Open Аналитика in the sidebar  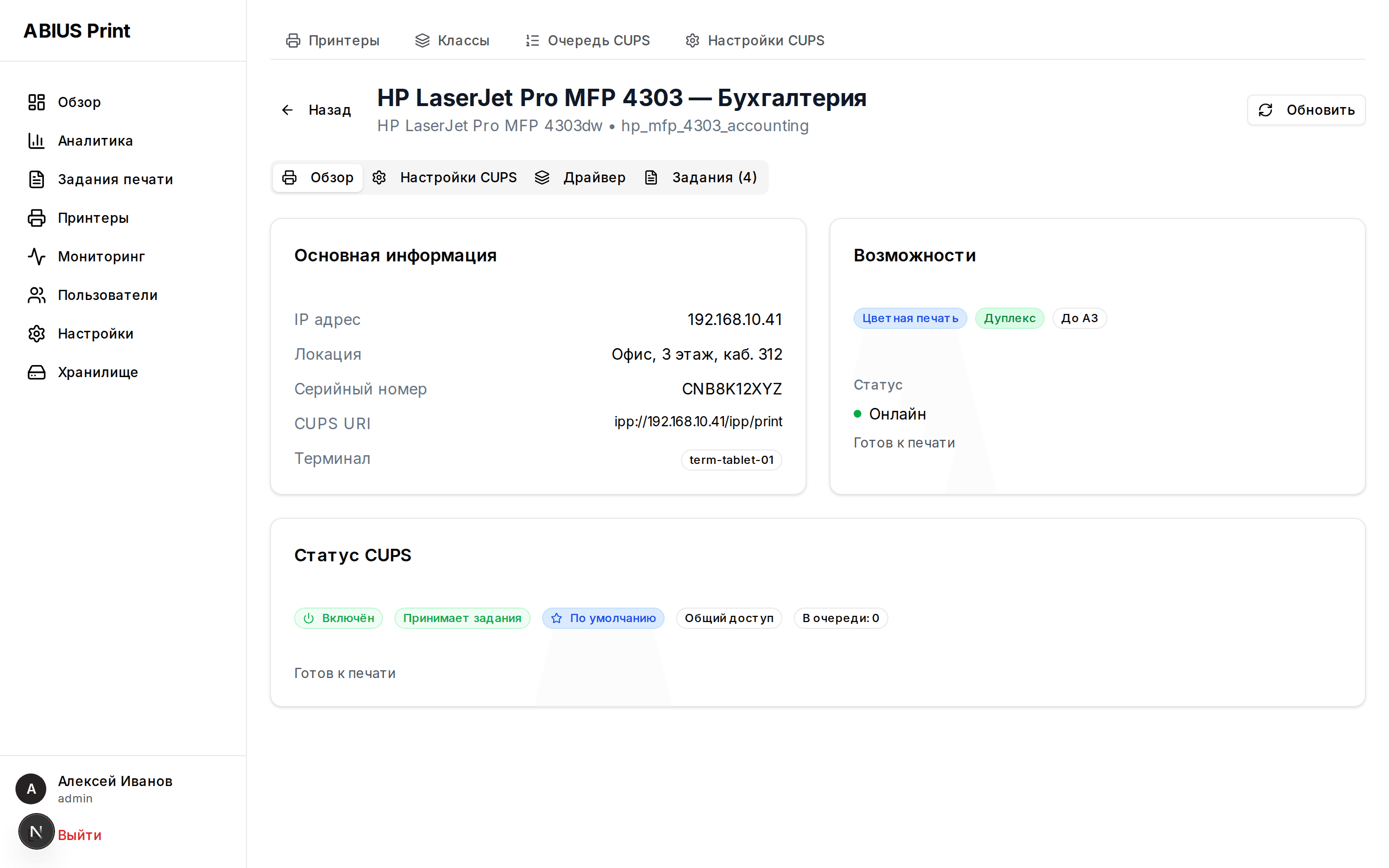click(x=123, y=141)
